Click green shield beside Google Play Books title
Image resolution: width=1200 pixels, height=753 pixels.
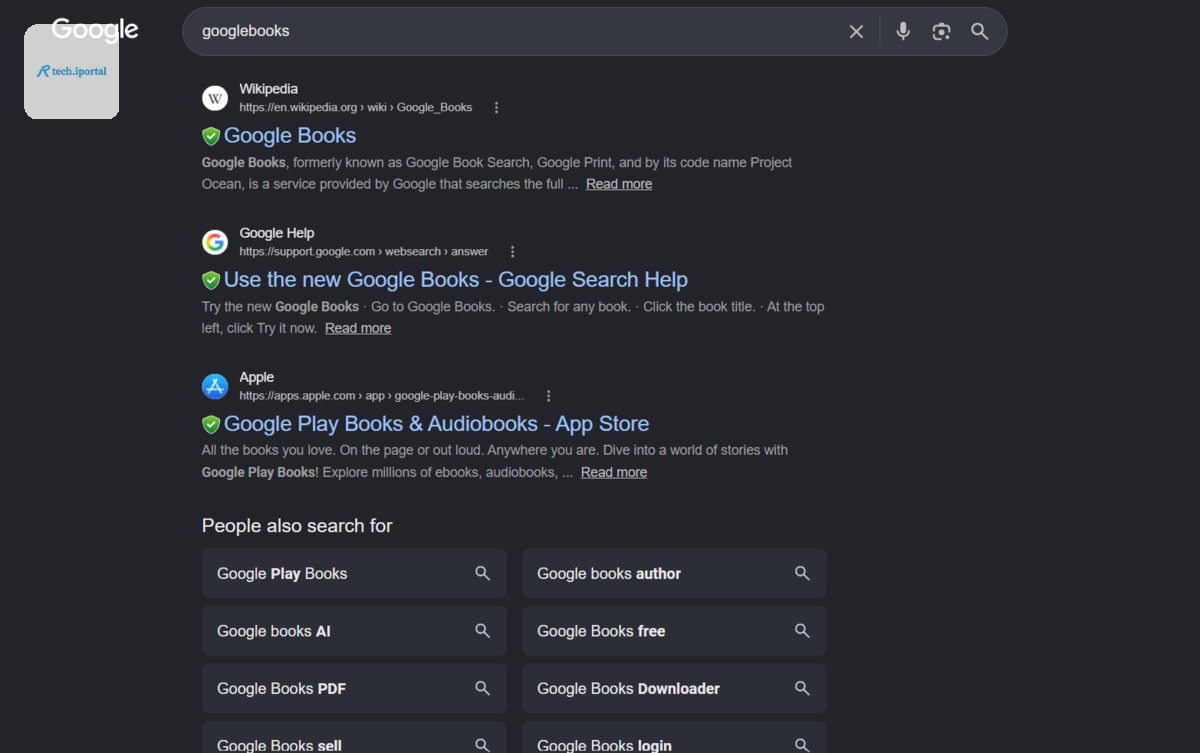pos(211,424)
